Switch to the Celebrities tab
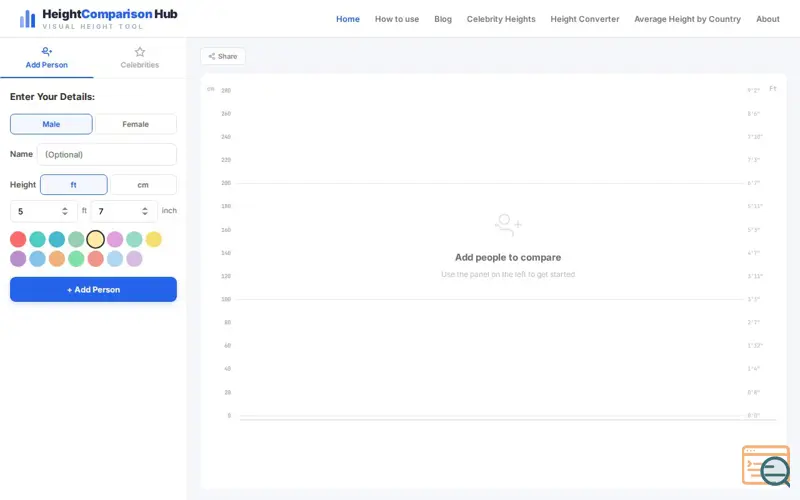800x500 pixels. (140, 58)
